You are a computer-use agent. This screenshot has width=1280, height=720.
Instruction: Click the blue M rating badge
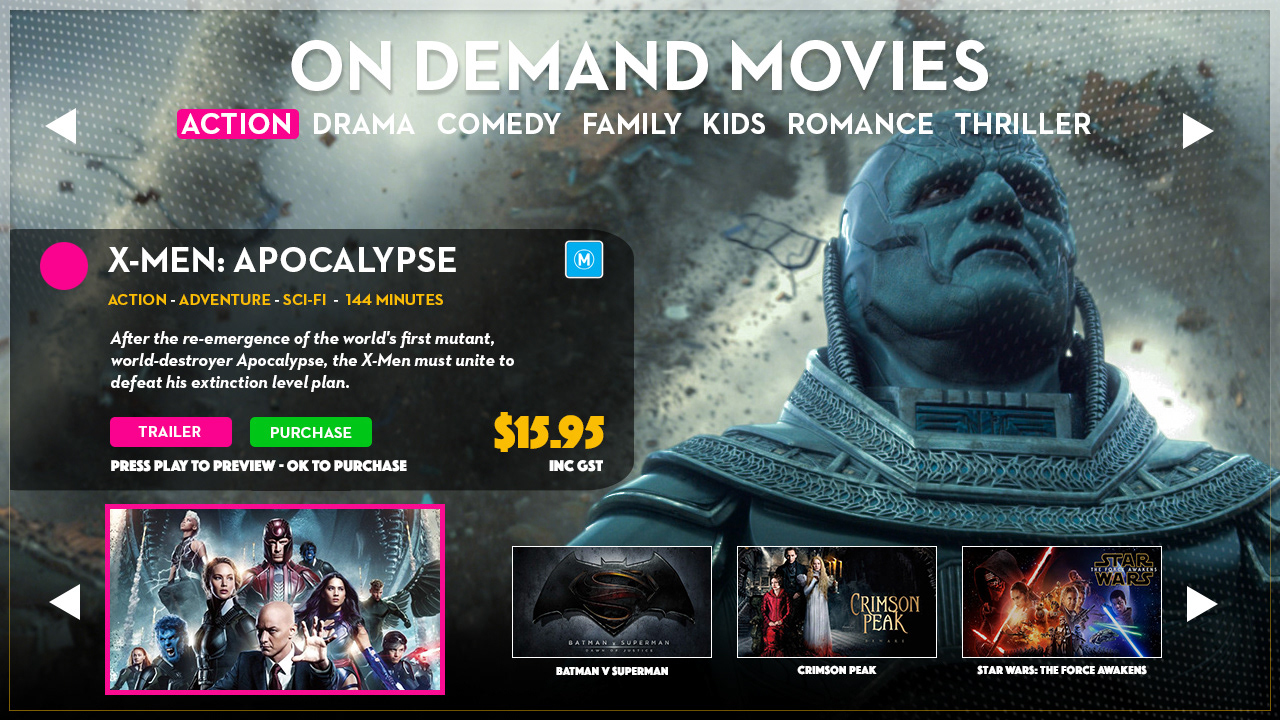tap(584, 259)
